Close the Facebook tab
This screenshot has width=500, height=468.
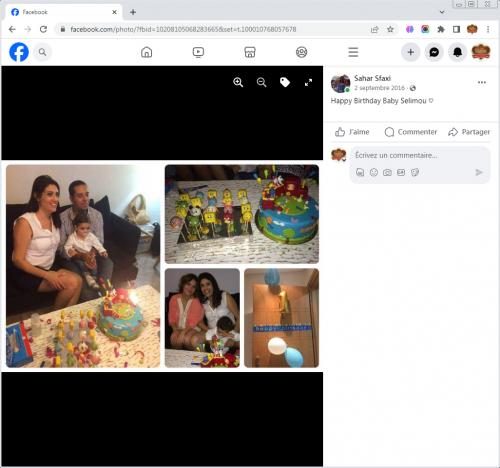[114, 12]
